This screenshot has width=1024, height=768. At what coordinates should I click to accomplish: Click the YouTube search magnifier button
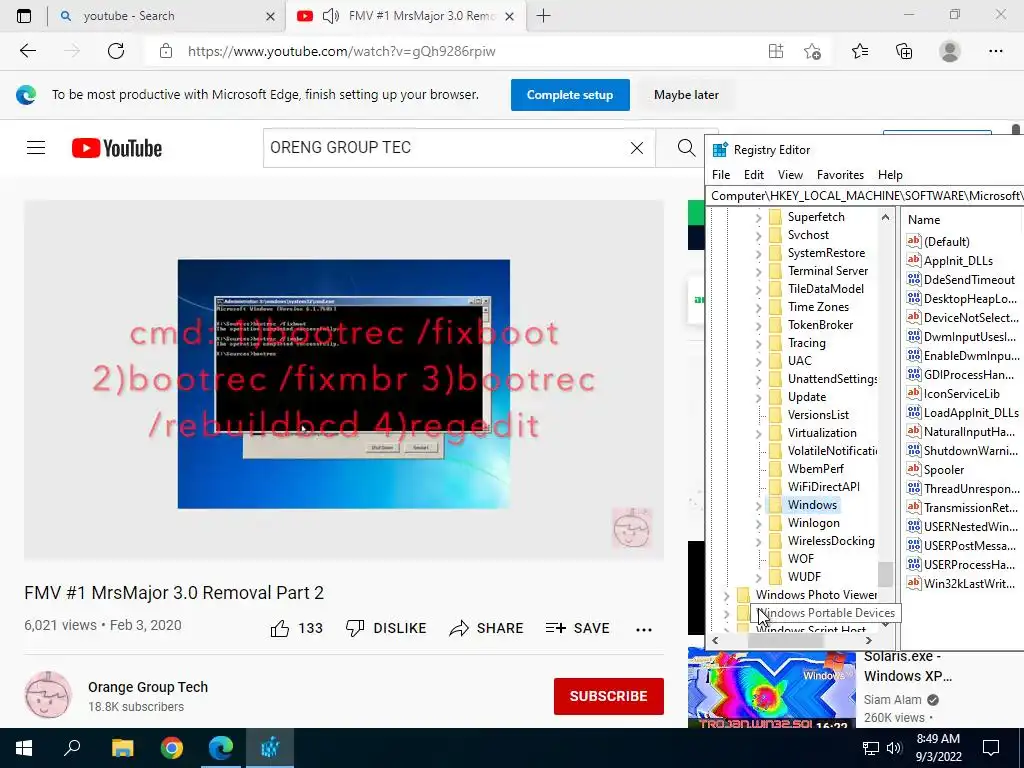tap(686, 148)
